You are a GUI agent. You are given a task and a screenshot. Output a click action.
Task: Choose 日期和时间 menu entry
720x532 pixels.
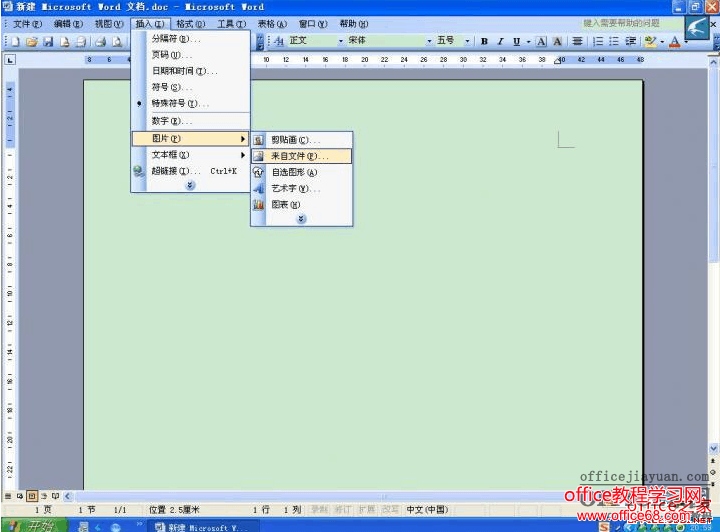(191, 71)
